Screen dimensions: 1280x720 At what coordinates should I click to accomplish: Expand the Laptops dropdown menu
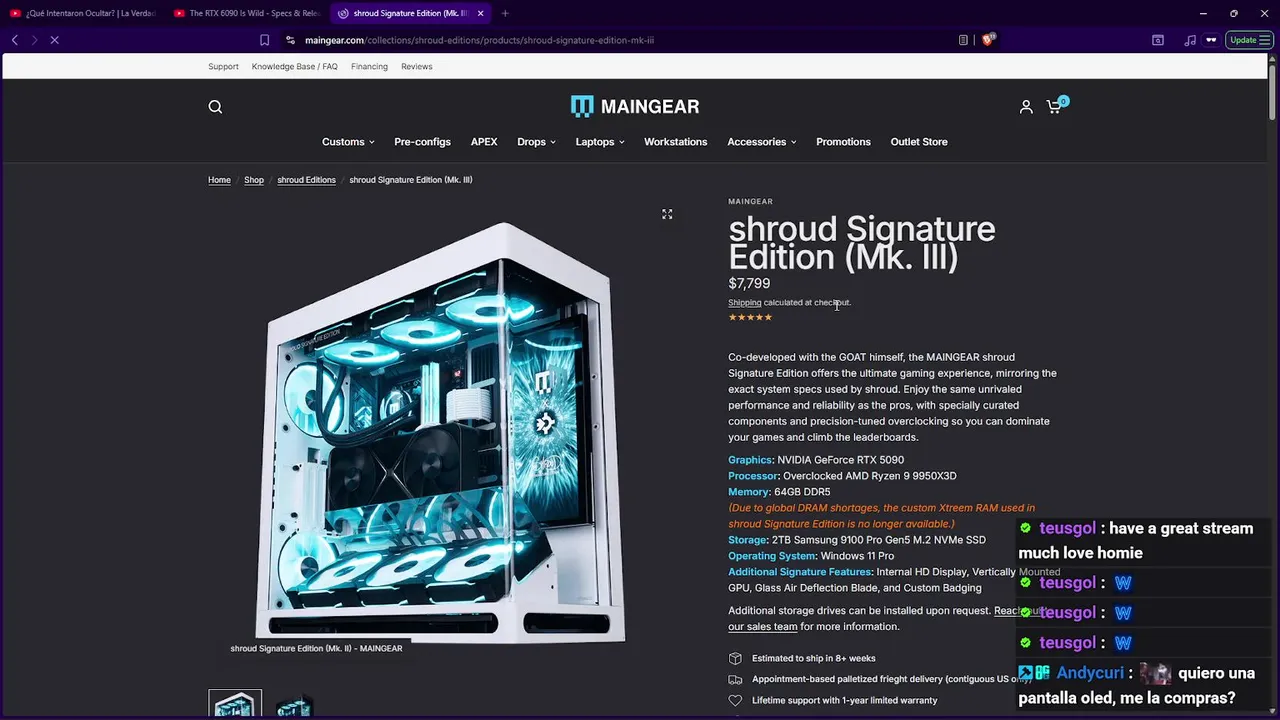coord(600,142)
